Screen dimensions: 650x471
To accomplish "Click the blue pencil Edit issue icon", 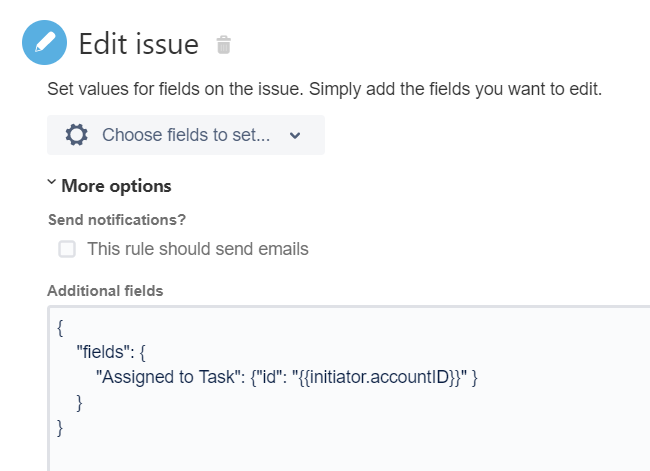I will point(44,43).
